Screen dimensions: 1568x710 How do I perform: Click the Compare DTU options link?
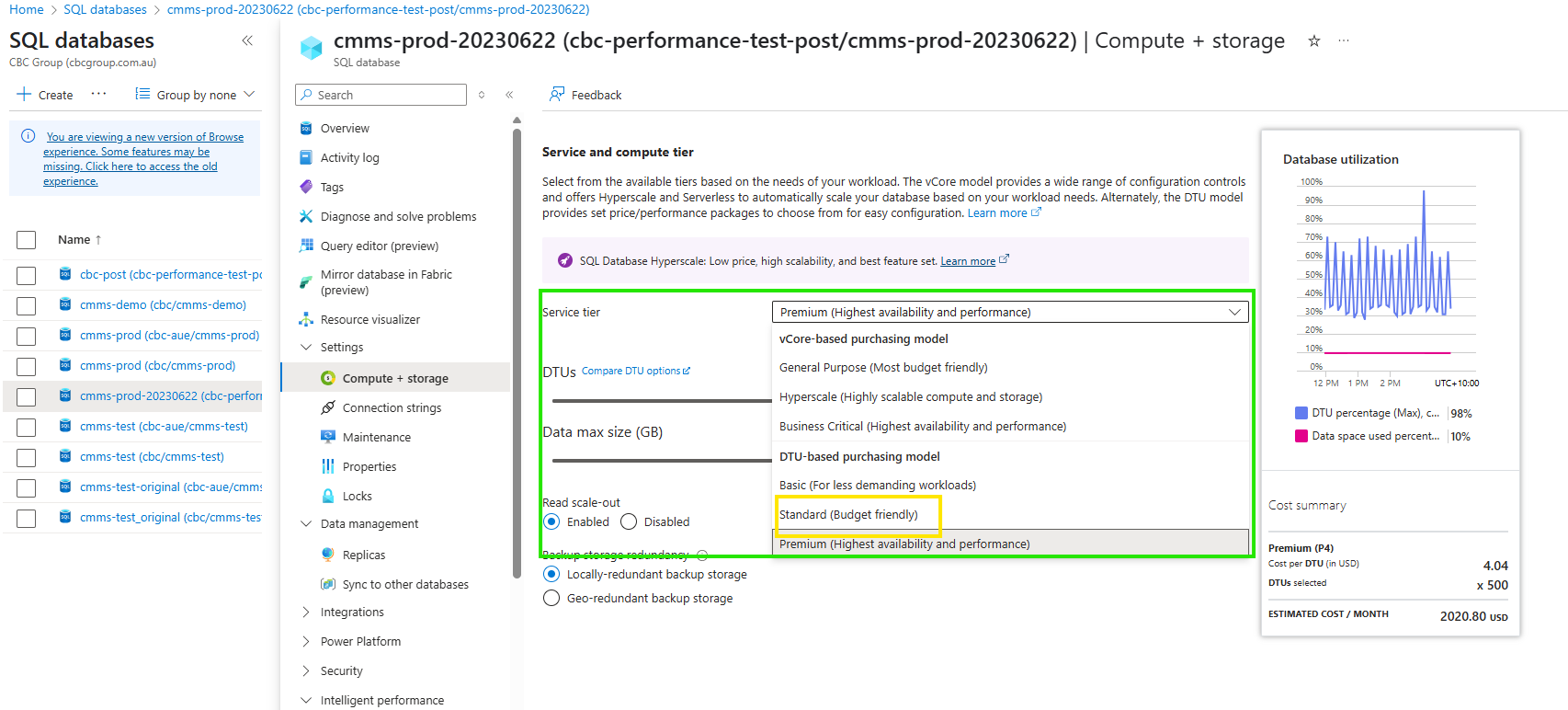pyautogui.click(x=635, y=371)
